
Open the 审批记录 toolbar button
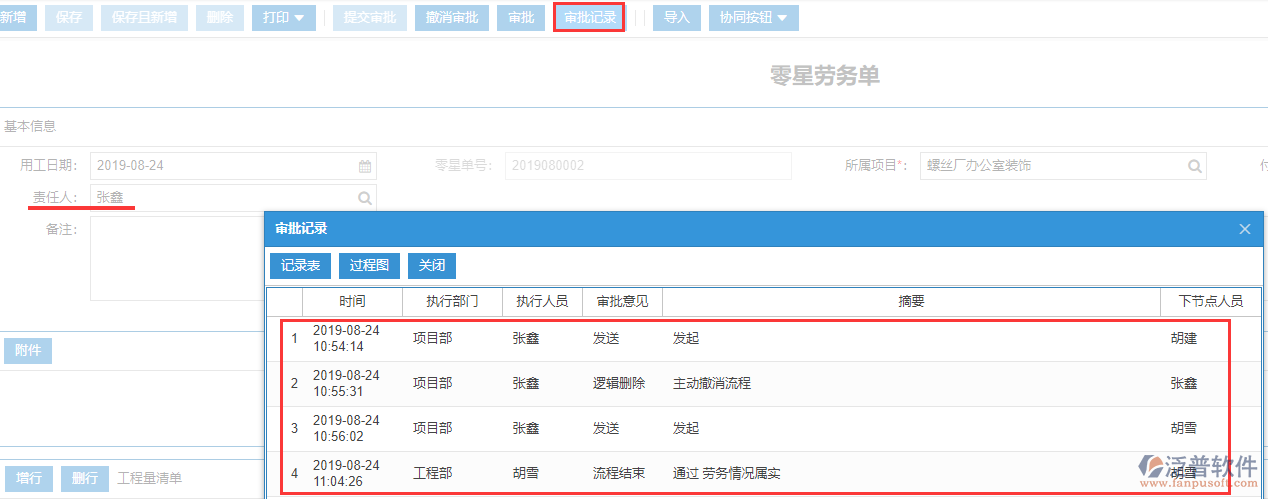click(x=590, y=18)
